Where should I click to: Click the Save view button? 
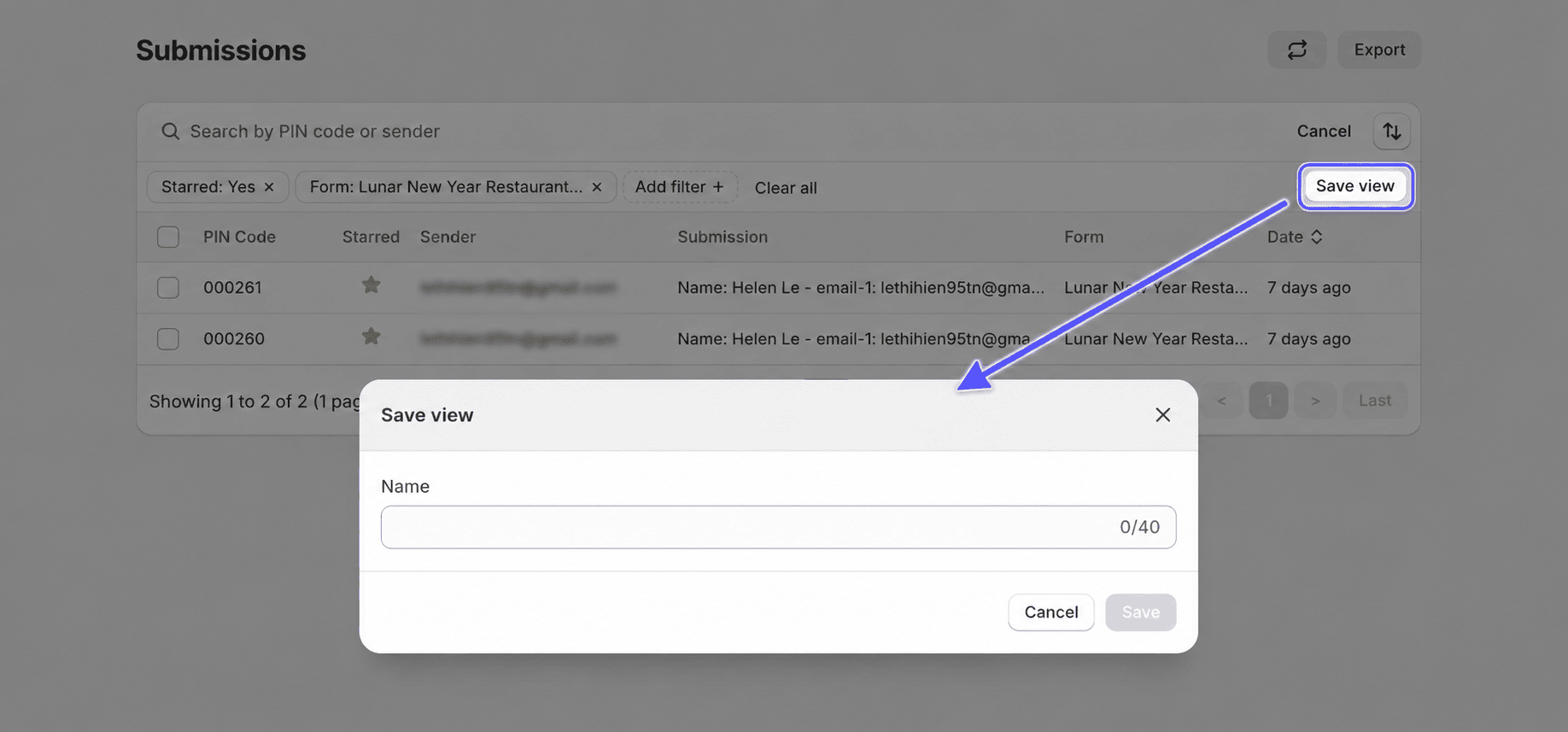click(1354, 186)
